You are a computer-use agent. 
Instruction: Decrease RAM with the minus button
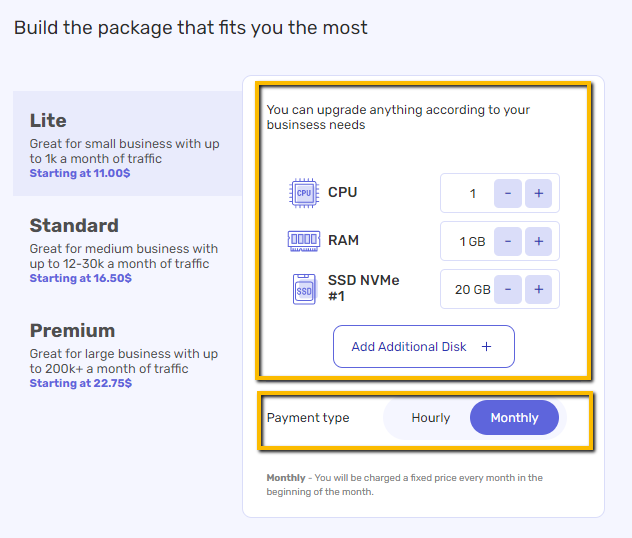508,241
